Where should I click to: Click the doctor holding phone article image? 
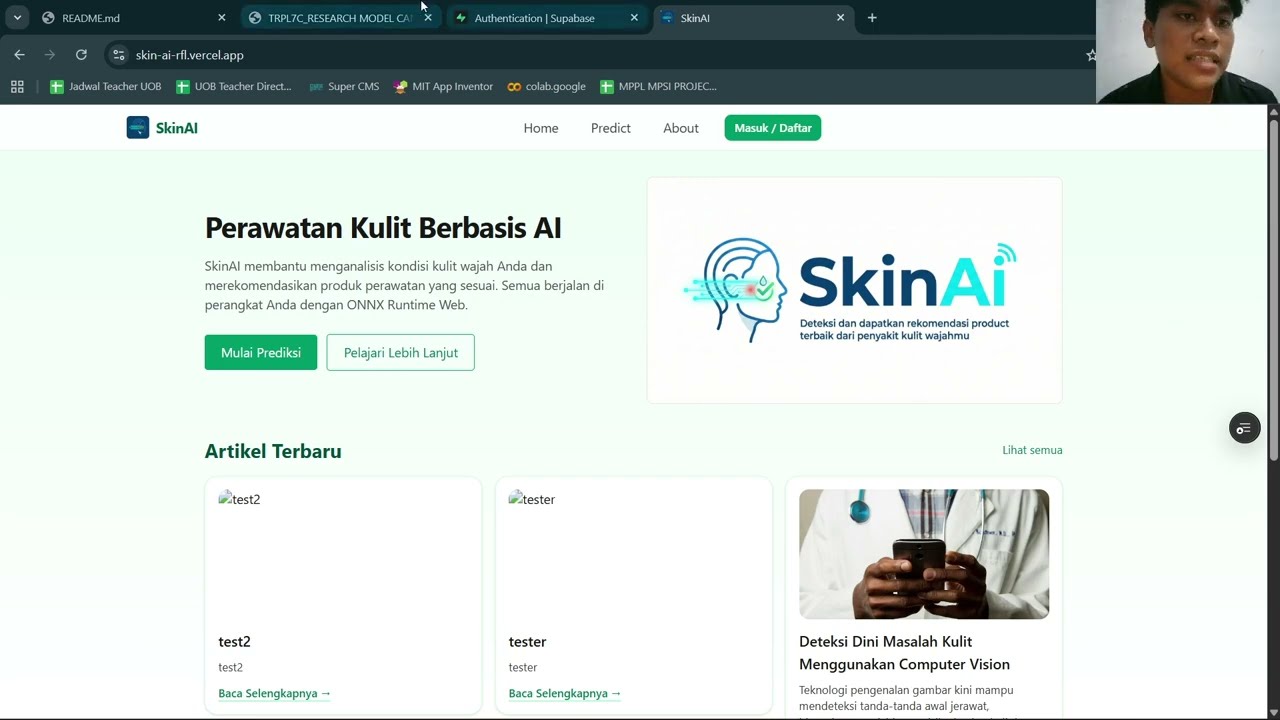(924, 554)
